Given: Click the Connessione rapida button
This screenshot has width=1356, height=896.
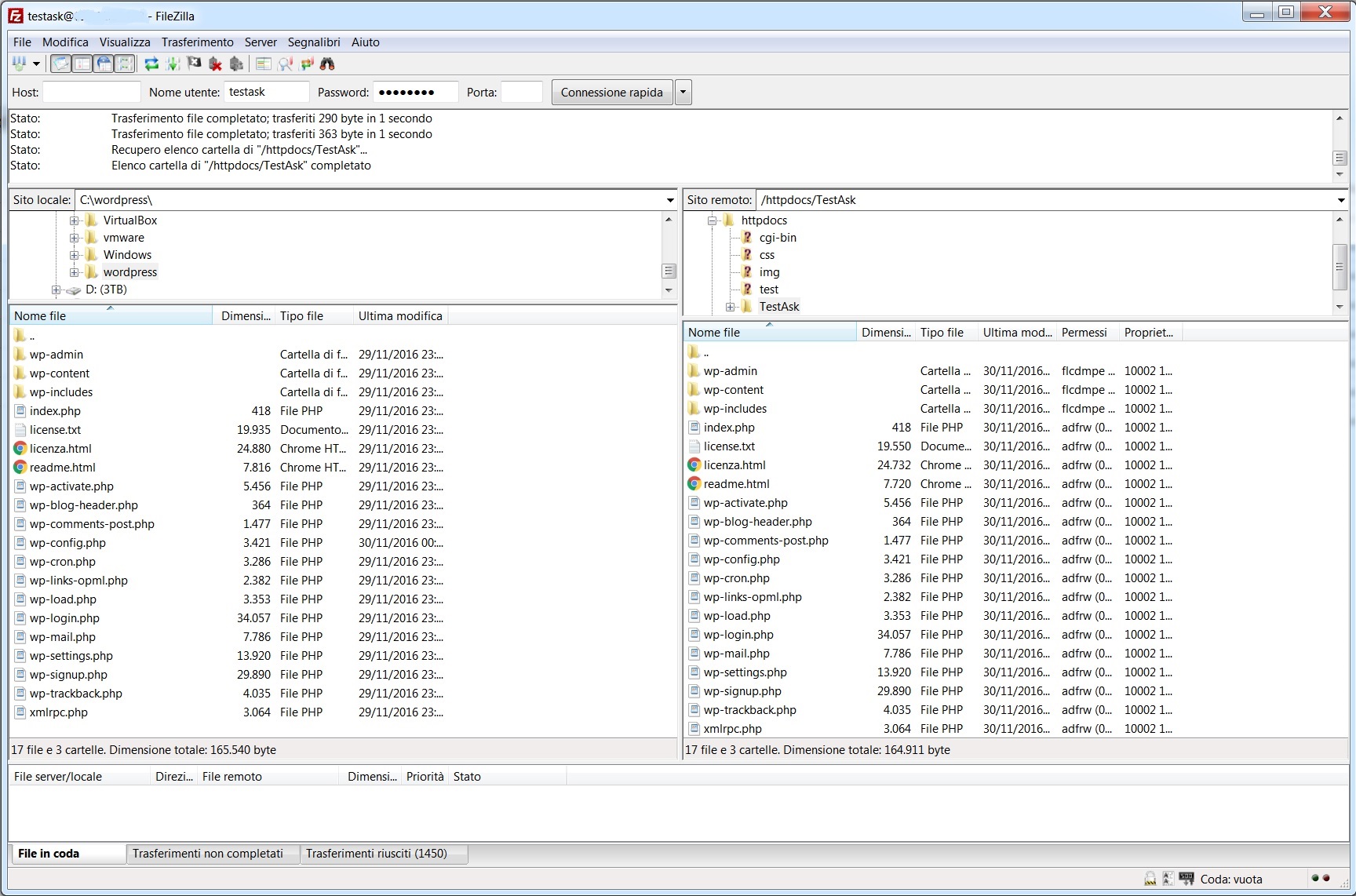Looking at the screenshot, I should 612,92.
